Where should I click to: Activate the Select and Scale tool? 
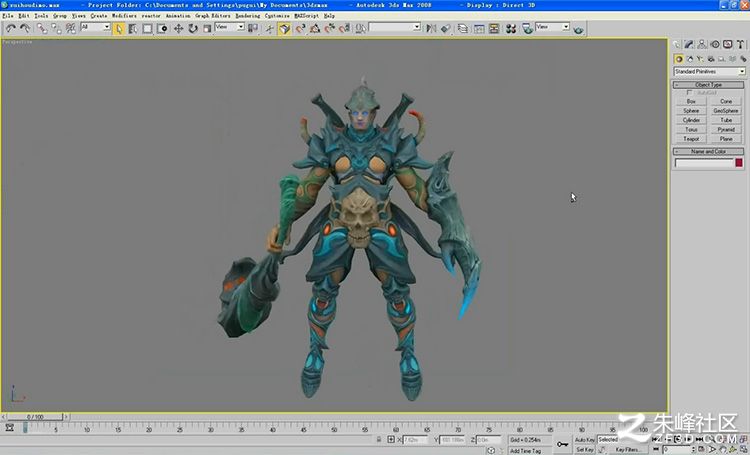pyautogui.click(x=207, y=29)
